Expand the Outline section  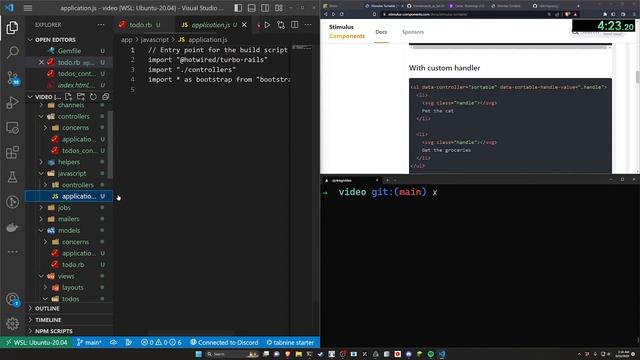47,309
